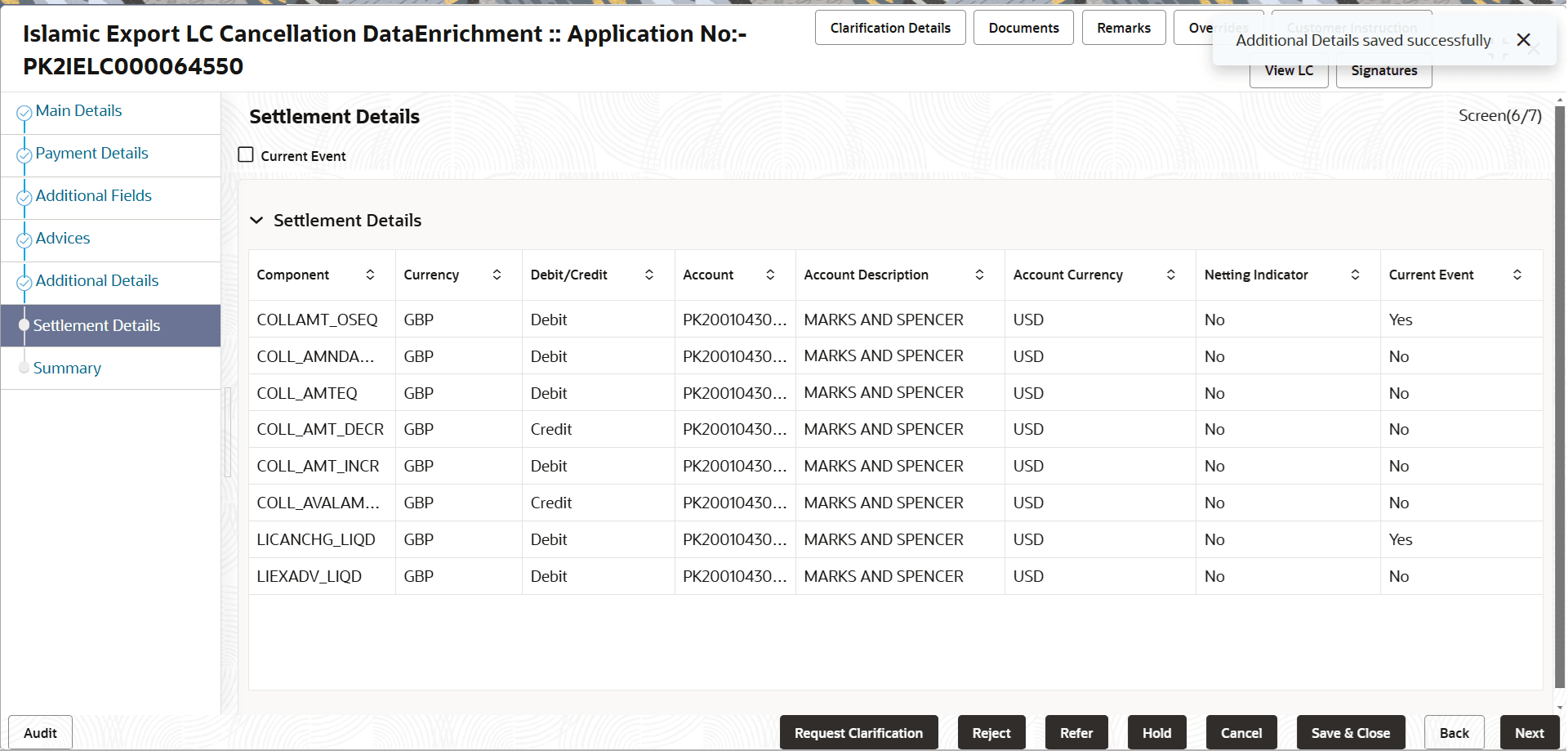Screen dimensions: 1568x751
Task: Click the View LC button
Action: 1289,71
